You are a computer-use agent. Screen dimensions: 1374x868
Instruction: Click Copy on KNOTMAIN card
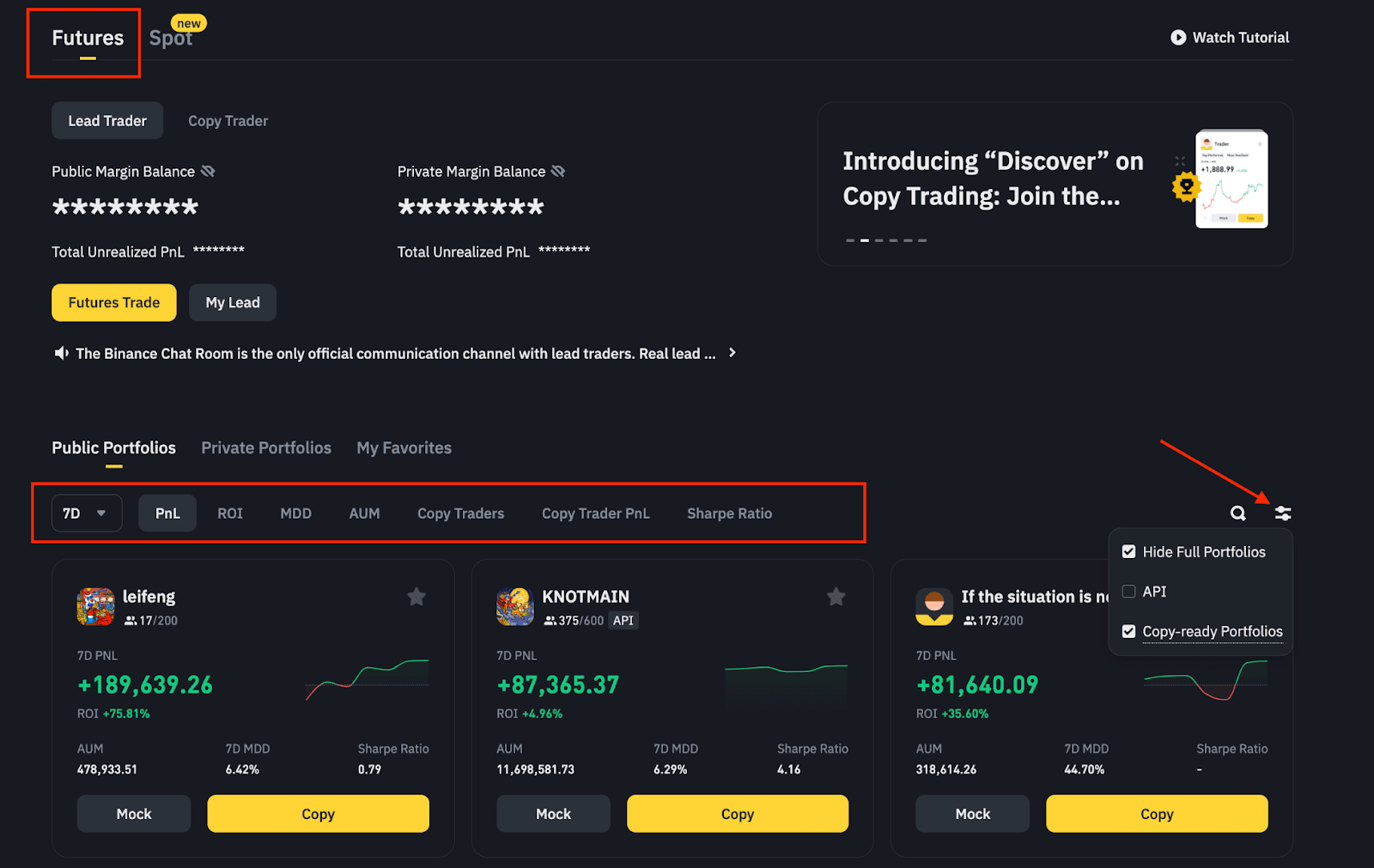coord(738,814)
